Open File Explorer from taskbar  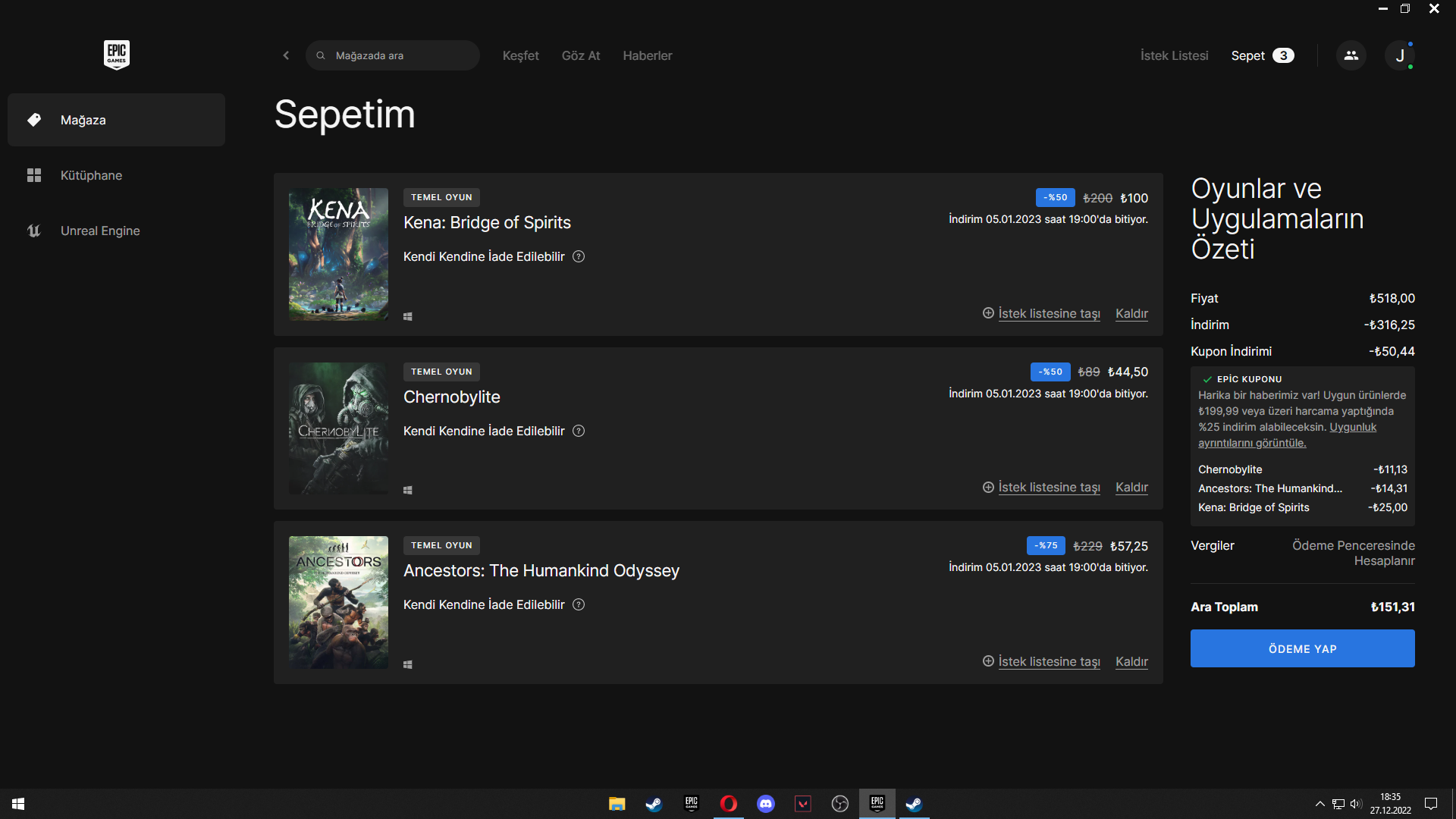pos(617,804)
